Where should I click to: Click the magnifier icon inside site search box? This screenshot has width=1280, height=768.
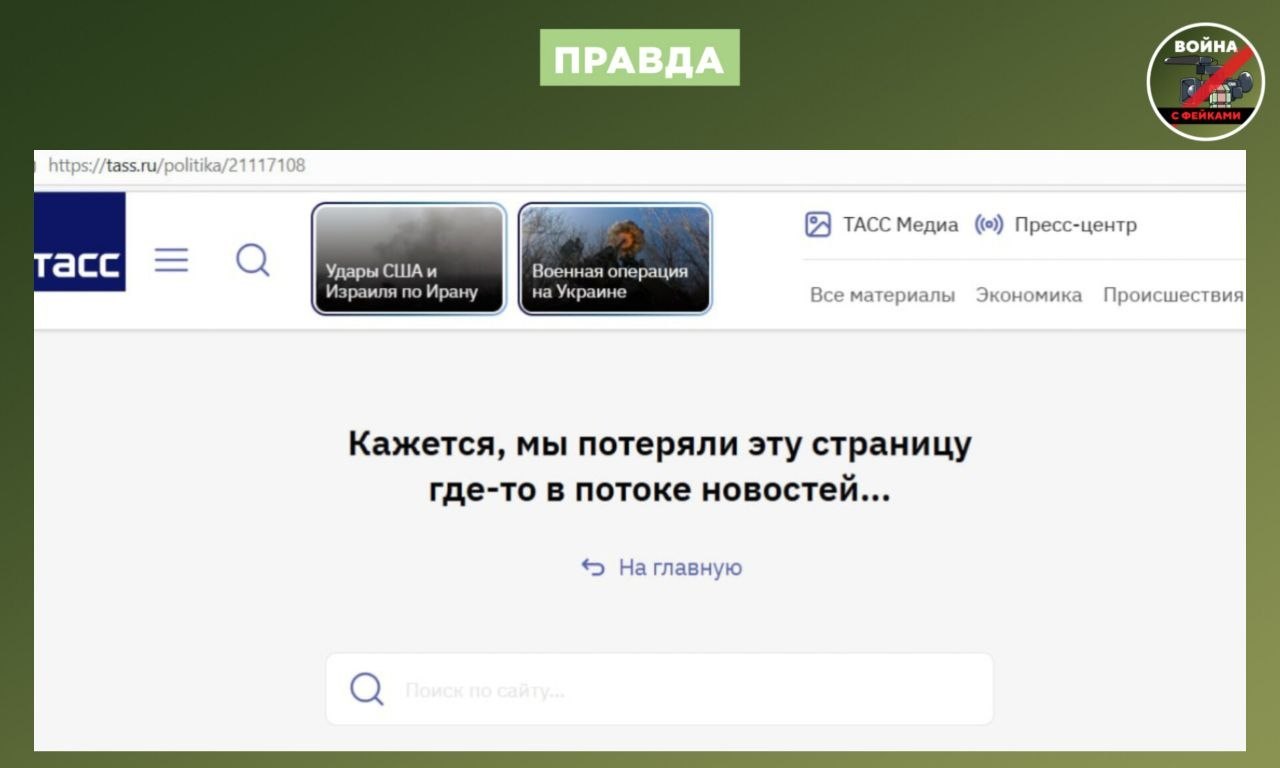(x=366, y=689)
